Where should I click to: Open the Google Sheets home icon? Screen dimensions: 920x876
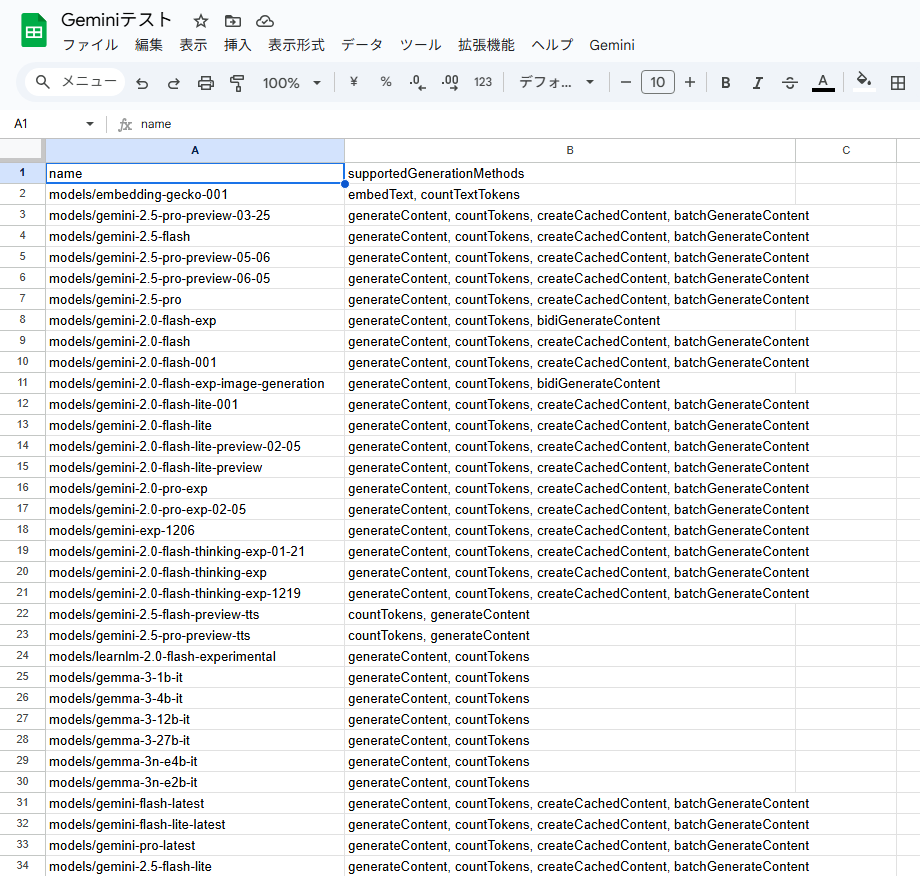pos(34,31)
